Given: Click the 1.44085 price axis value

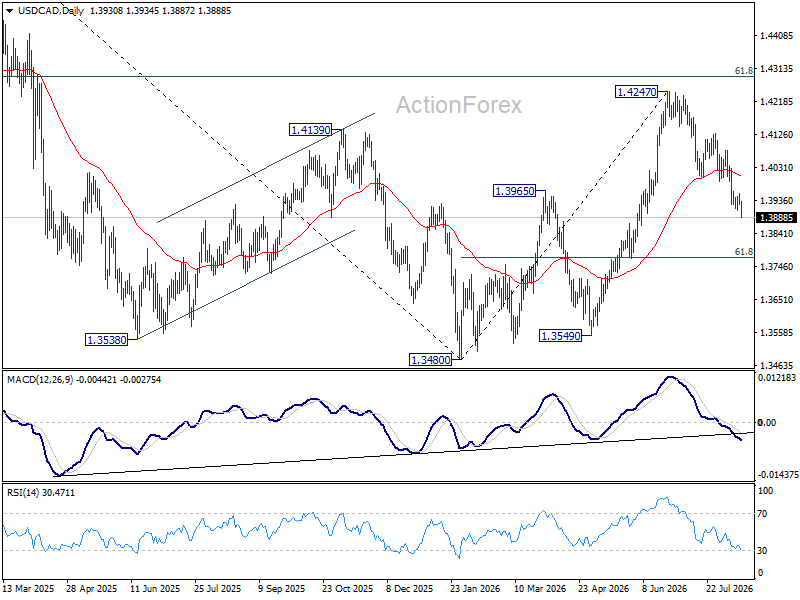Looking at the screenshot, I should point(777,36).
